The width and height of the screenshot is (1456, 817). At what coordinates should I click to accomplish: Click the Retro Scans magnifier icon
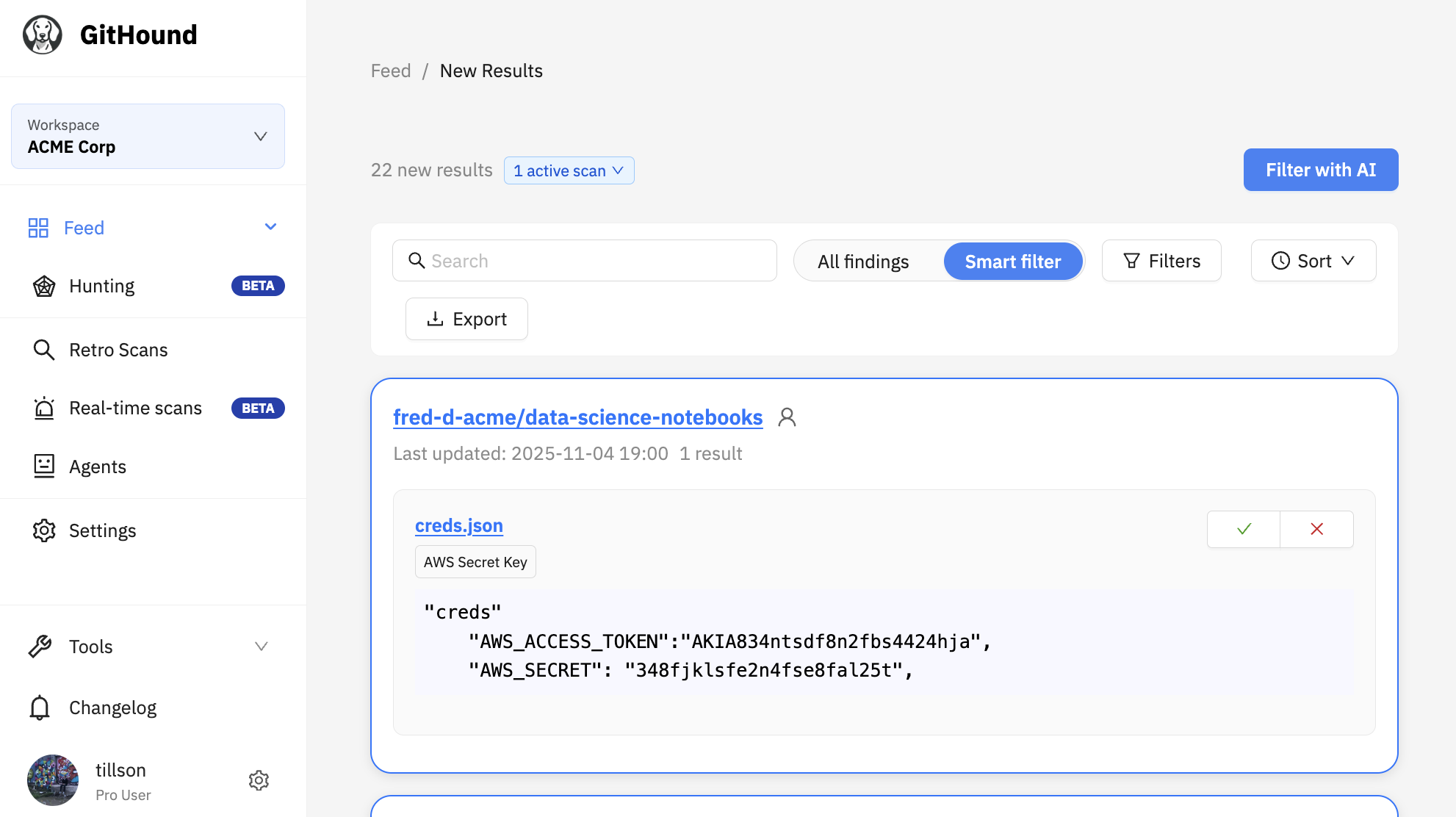44,350
